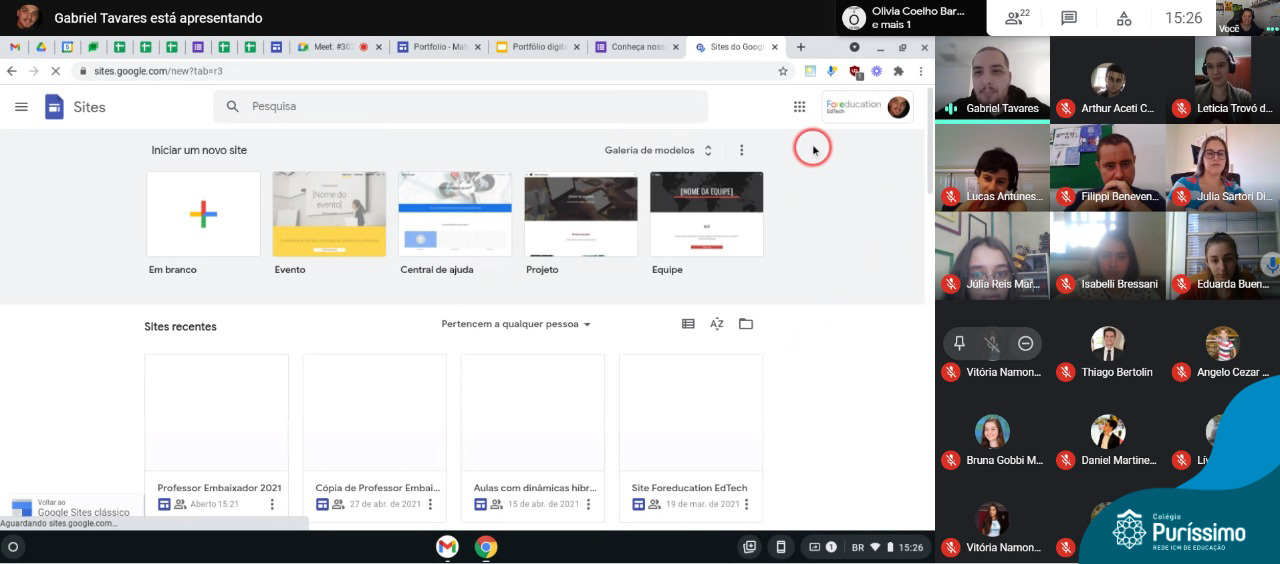Show the Meet participants list icon
The height and width of the screenshot is (564, 1280).
(1016, 18)
